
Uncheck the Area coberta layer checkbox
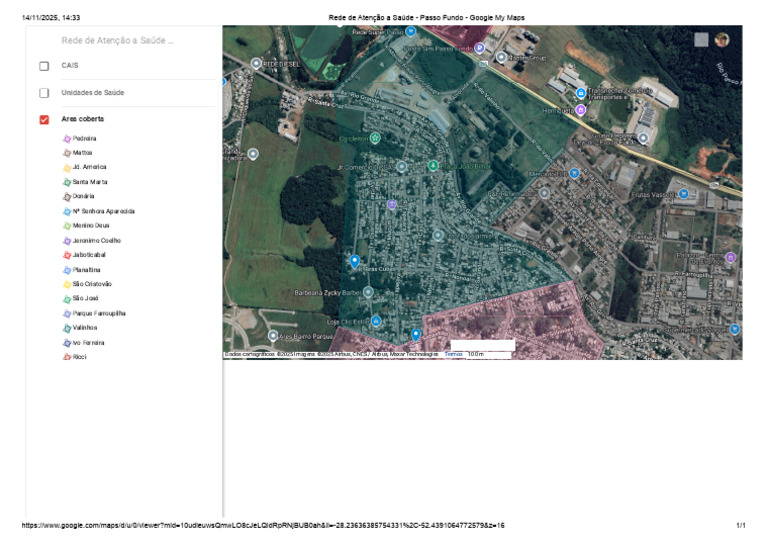44,119
